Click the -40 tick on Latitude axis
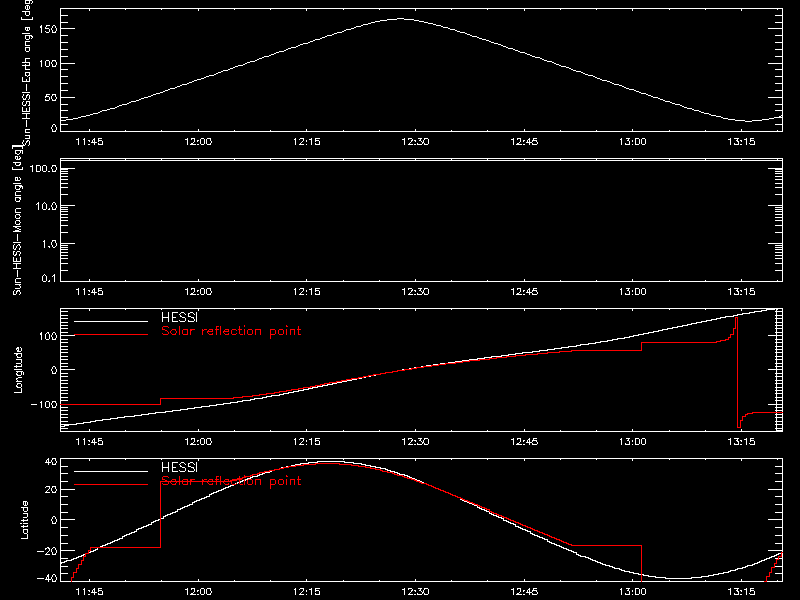The height and width of the screenshot is (600, 800). pos(47,579)
